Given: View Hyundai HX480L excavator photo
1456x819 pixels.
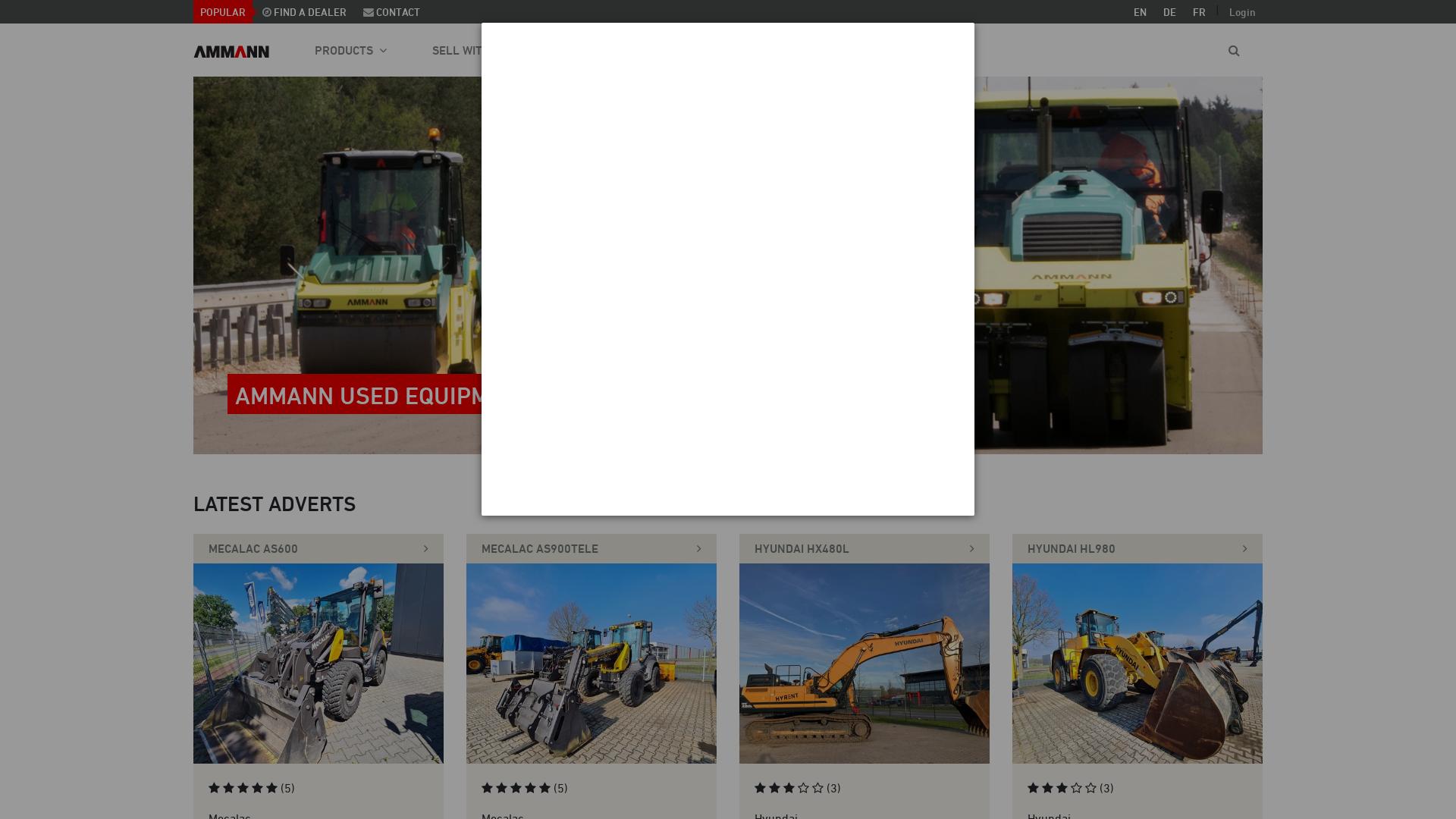Looking at the screenshot, I should (x=864, y=664).
